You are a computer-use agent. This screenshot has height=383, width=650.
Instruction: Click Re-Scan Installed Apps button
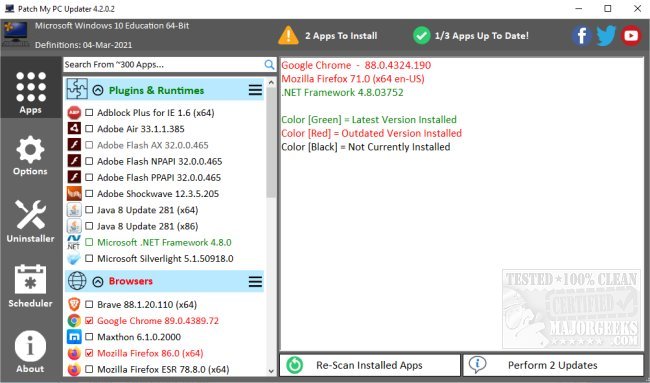[x=370, y=365]
